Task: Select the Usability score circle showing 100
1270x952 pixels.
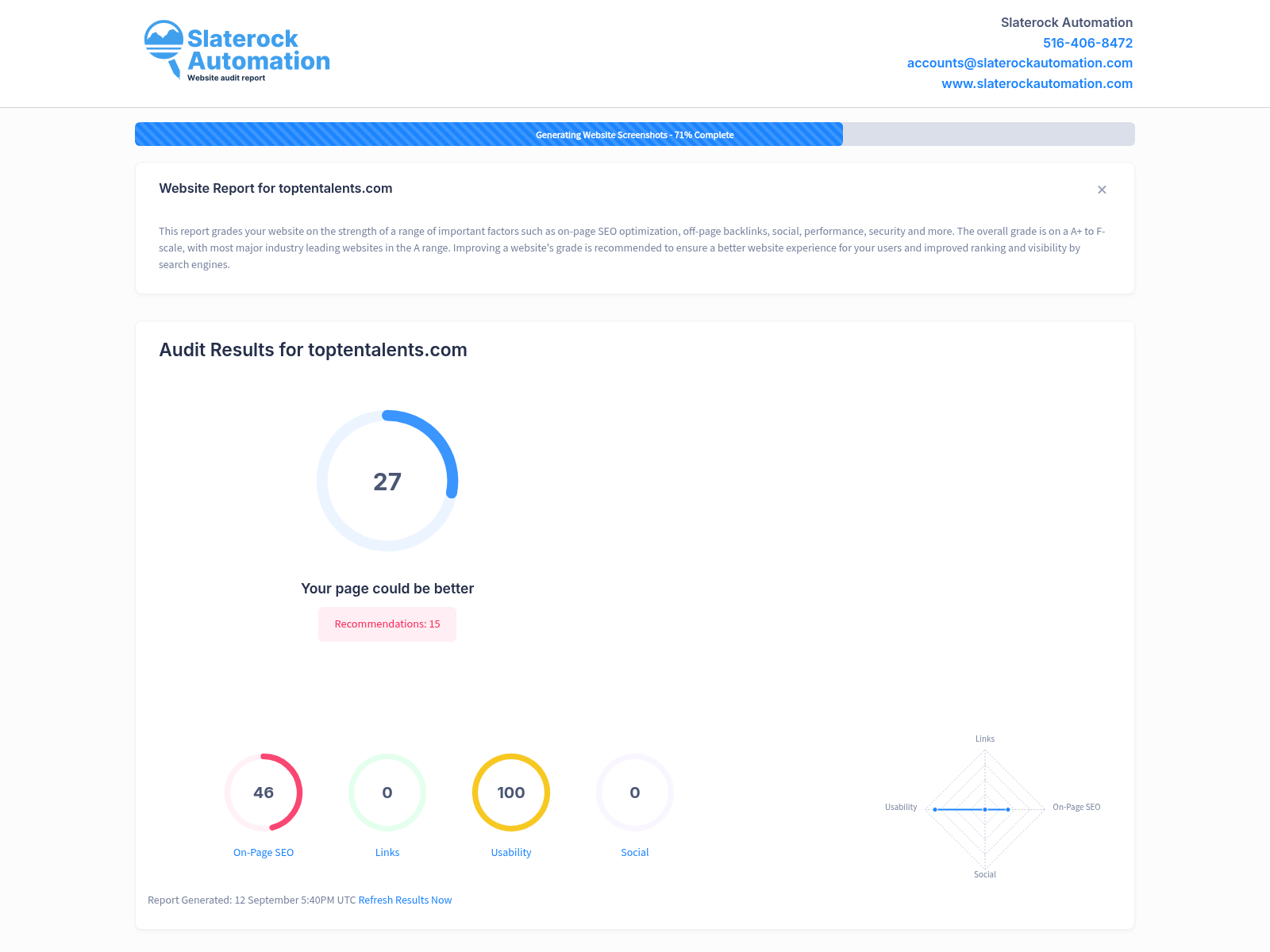Action: (x=511, y=793)
